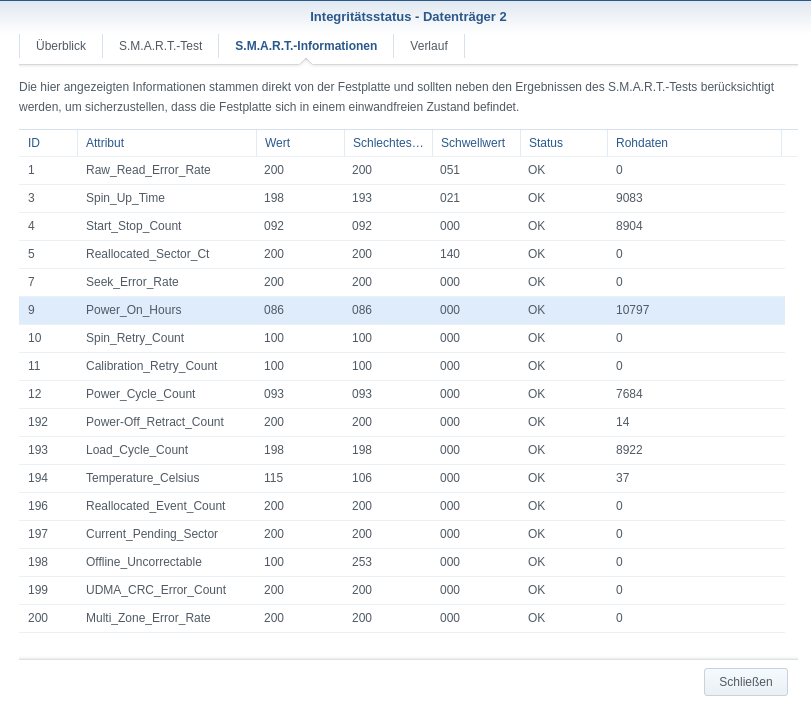
Task: Click the Schlechtester column header
Action: click(388, 143)
